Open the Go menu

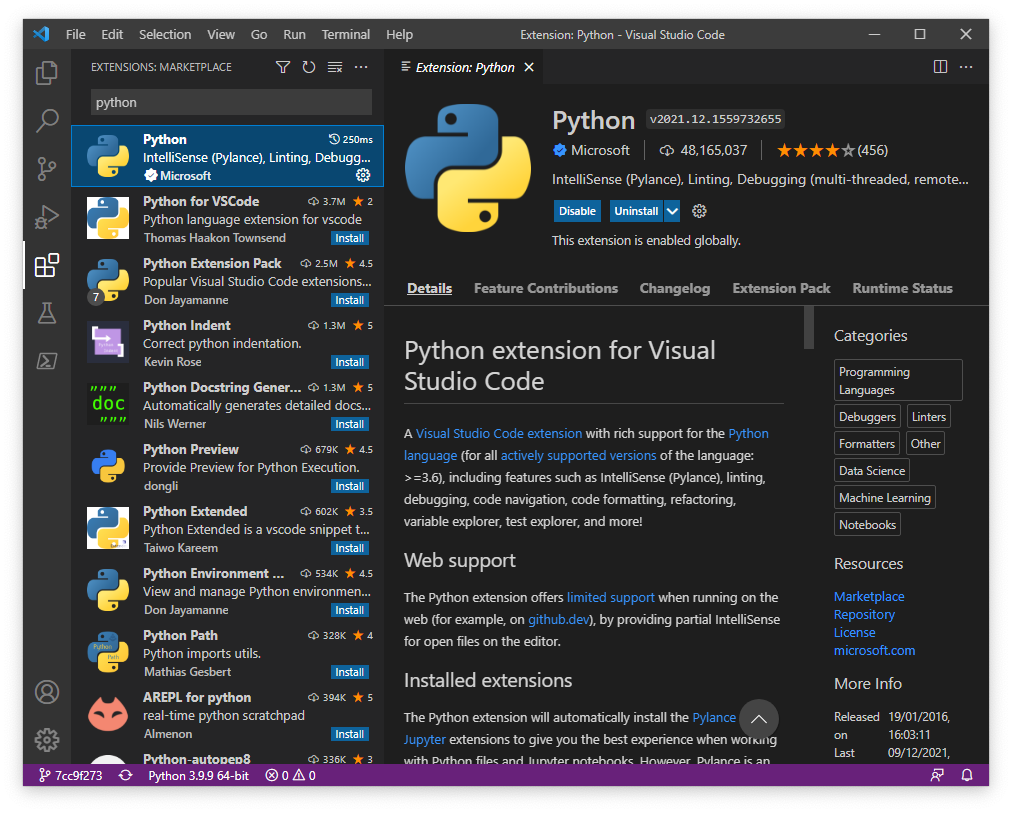[x=259, y=34]
